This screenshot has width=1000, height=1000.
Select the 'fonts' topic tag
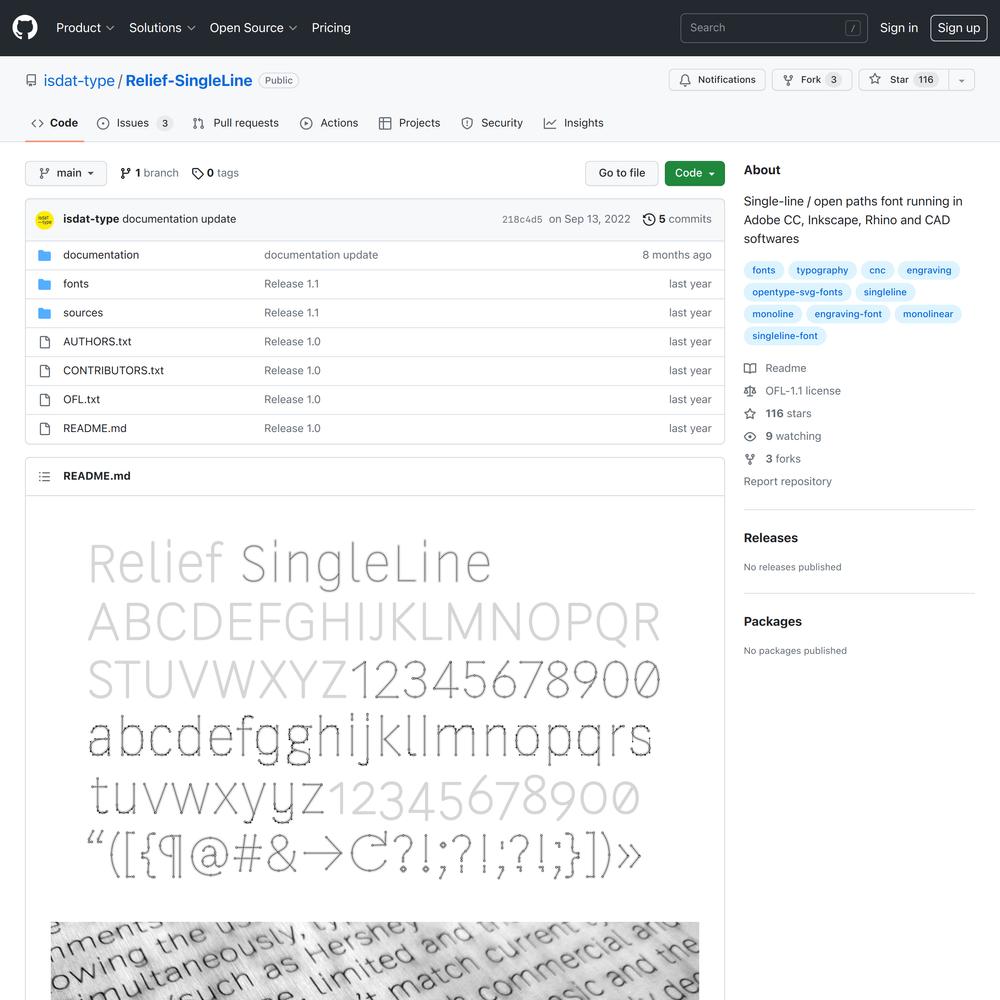[763, 270]
